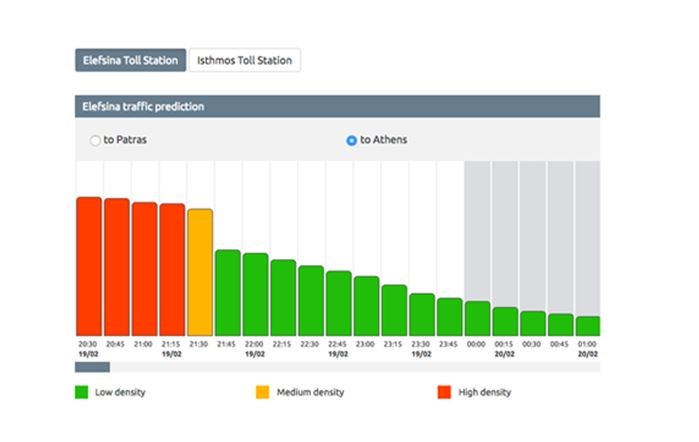
Task: Click the bar at 23:45
Action: click(x=449, y=317)
